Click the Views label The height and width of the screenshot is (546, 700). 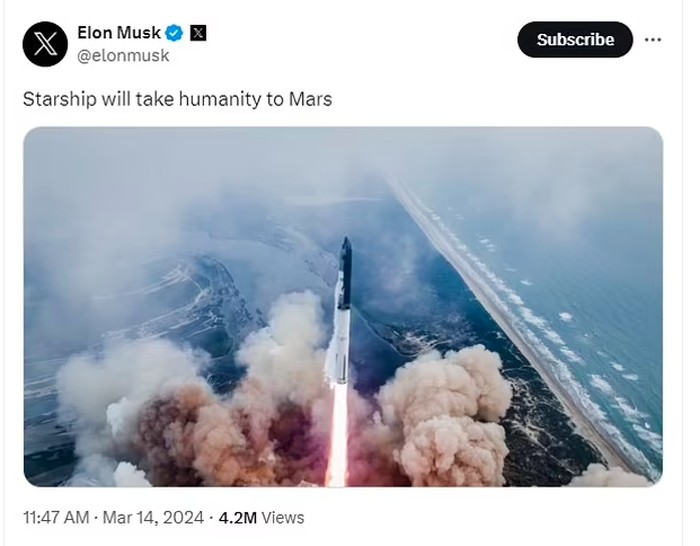click(284, 517)
